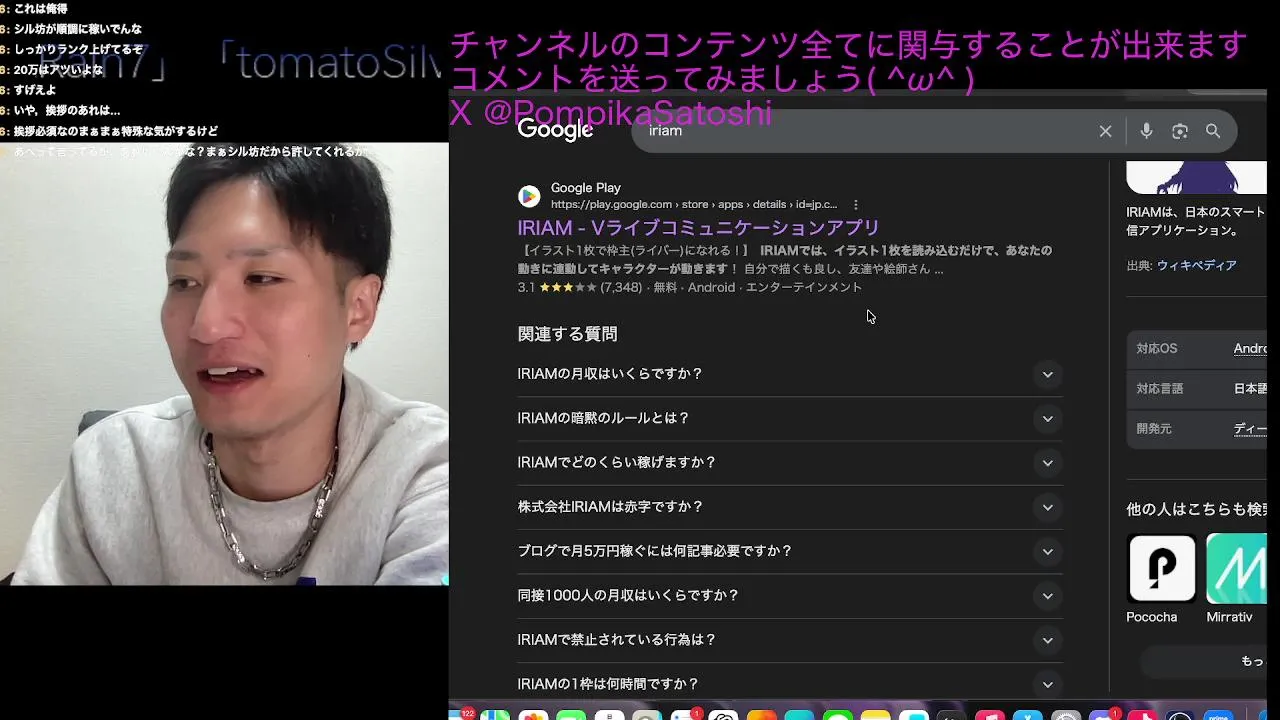Expand the question IRIAMでどのくらい稼げますか？

coord(790,463)
